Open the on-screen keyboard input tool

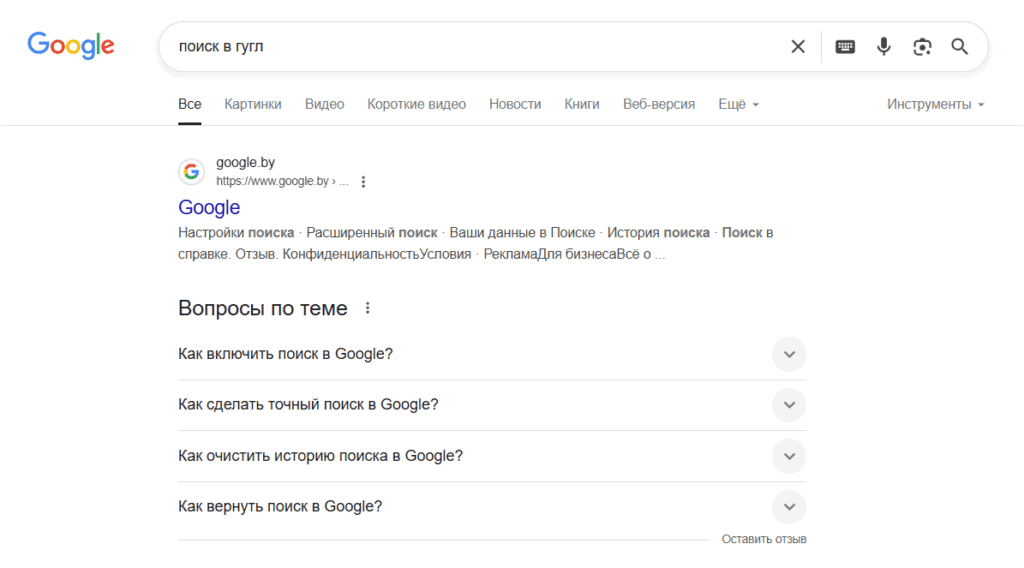(x=845, y=46)
